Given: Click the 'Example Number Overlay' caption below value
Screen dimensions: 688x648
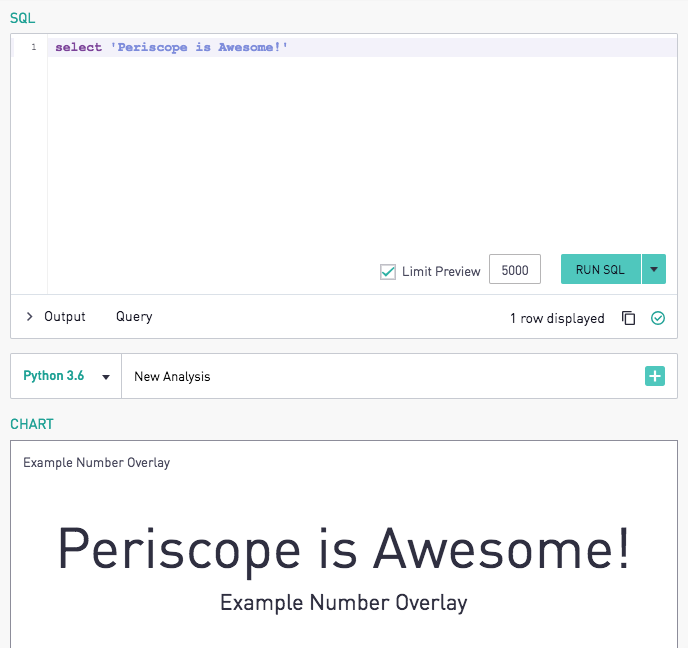Looking at the screenshot, I should (344, 603).
